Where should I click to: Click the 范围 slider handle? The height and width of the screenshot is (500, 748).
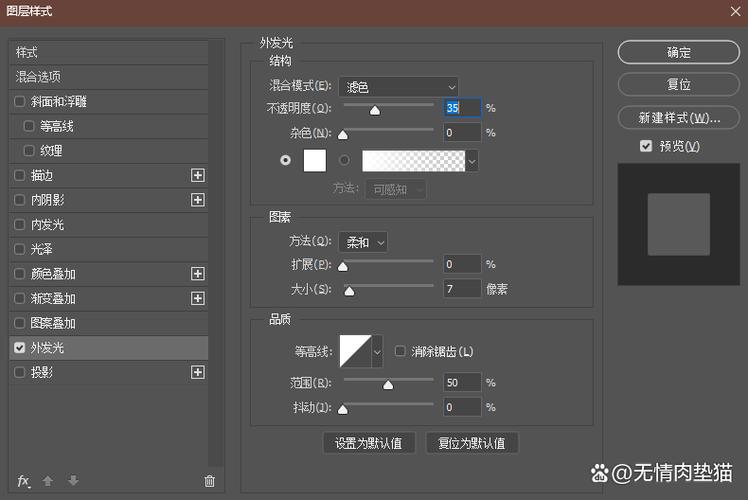point(388,385)
